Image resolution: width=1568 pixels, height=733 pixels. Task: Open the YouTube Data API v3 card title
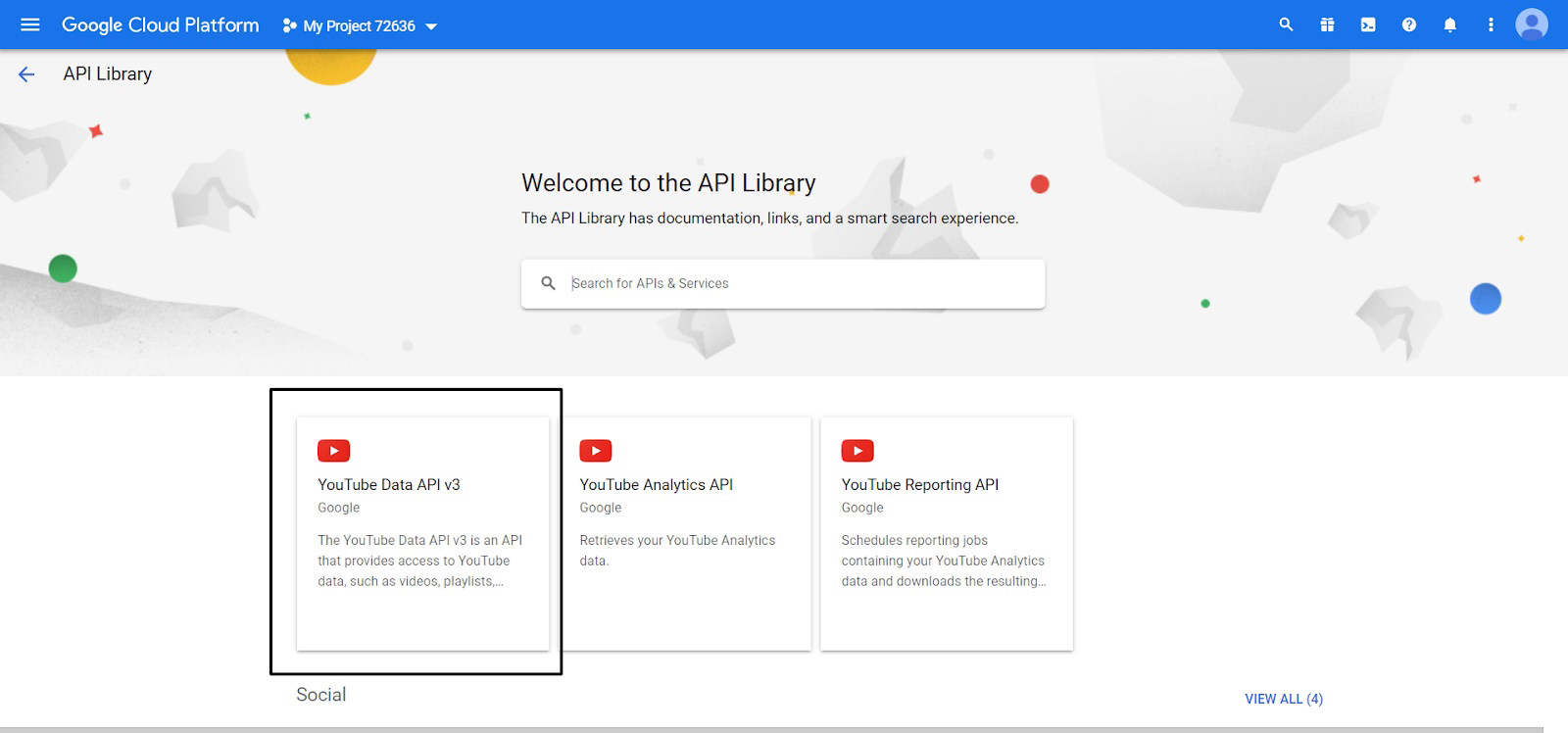389,484
